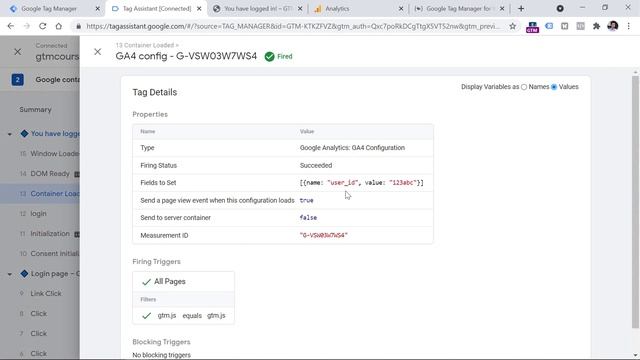Open the browser home page

click(58, 26)
